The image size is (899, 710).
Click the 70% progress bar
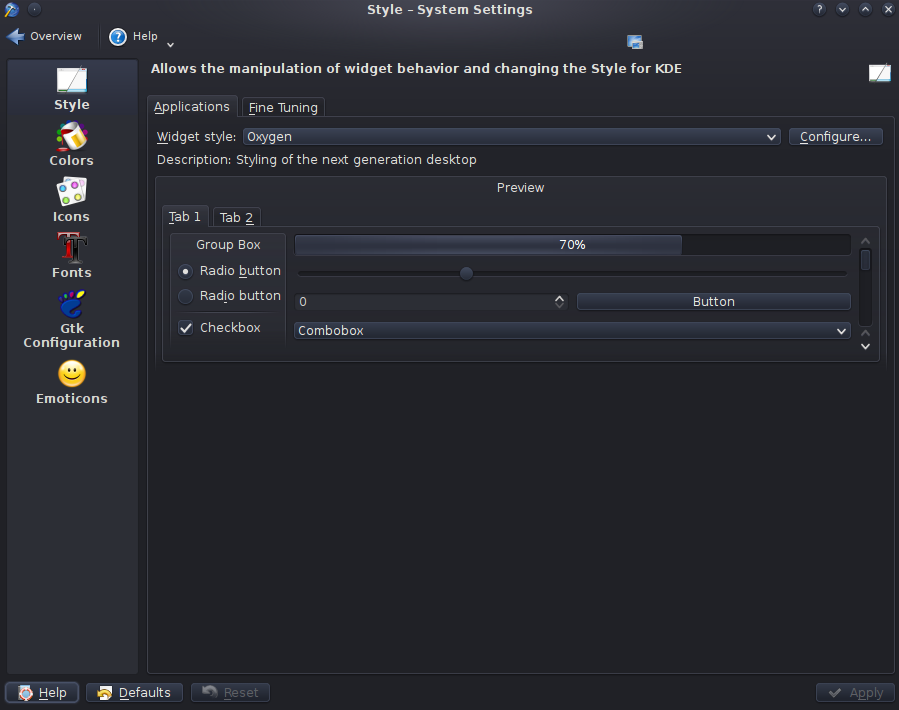[x=572, y=245]
